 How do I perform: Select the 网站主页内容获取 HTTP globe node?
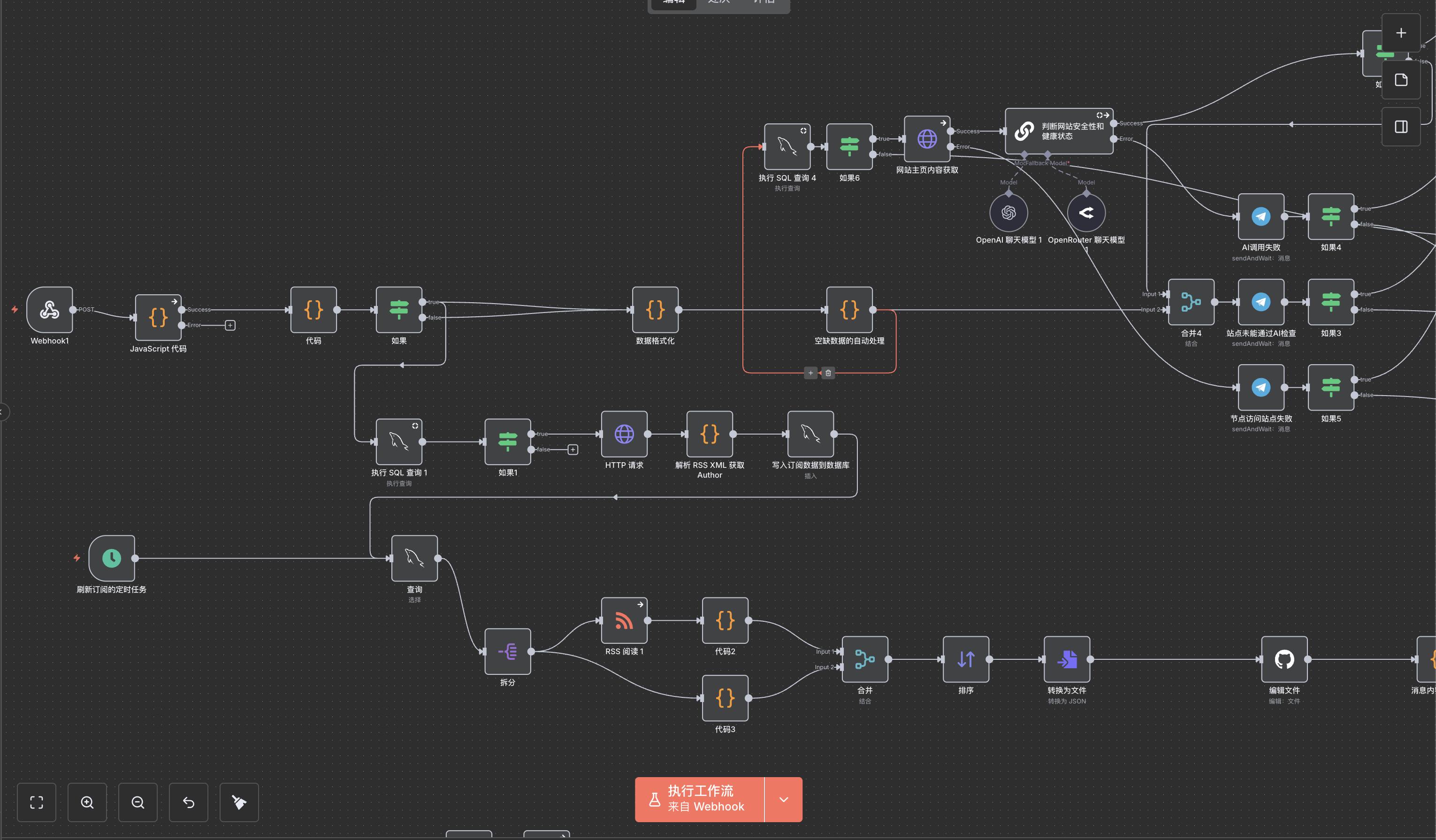pyautogui.click(x=926, y=139)
